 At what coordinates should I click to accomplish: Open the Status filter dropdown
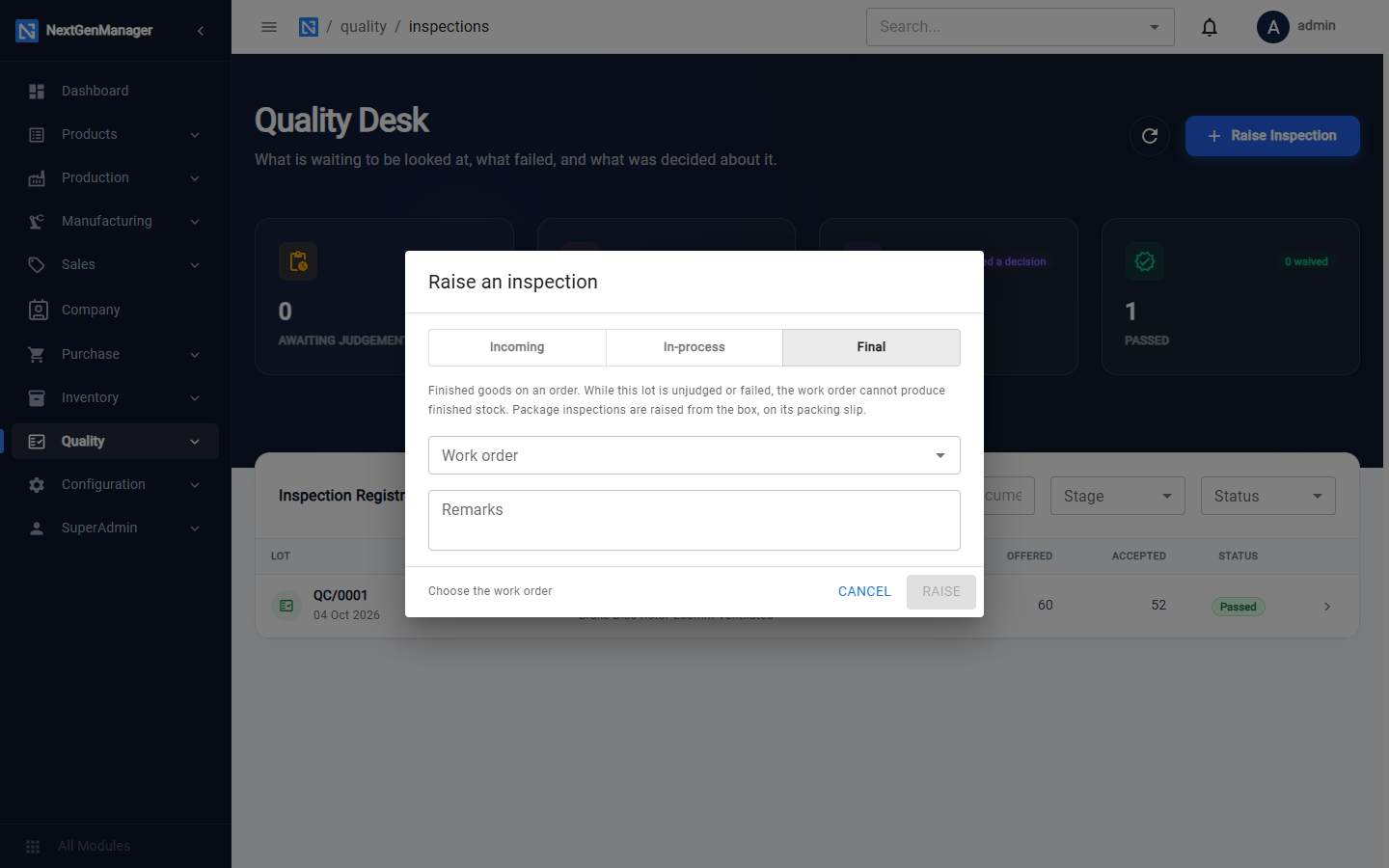pos(1268,496)
